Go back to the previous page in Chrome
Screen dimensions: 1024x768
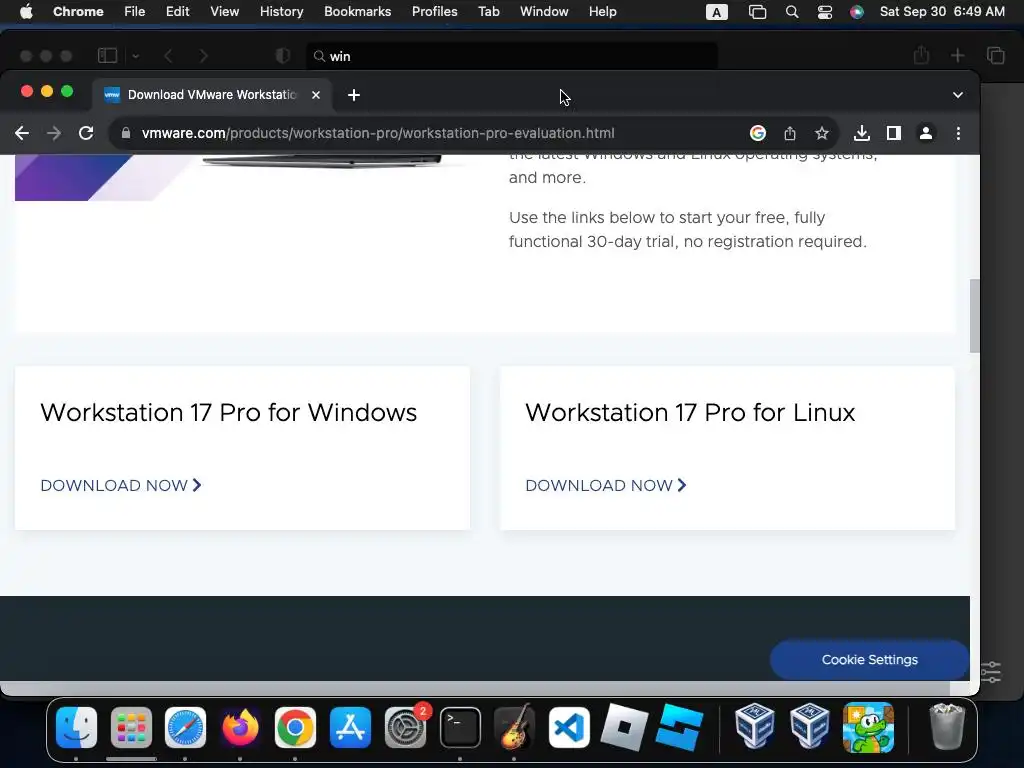22,133
